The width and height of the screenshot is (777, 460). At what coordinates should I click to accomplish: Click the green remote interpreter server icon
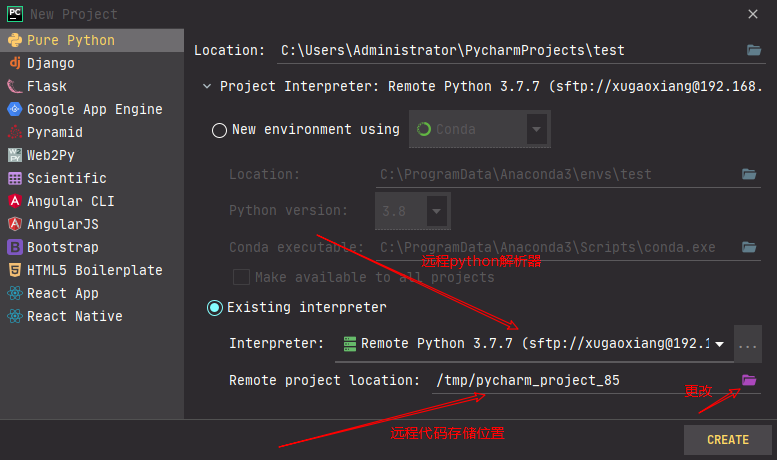[350, 344]
